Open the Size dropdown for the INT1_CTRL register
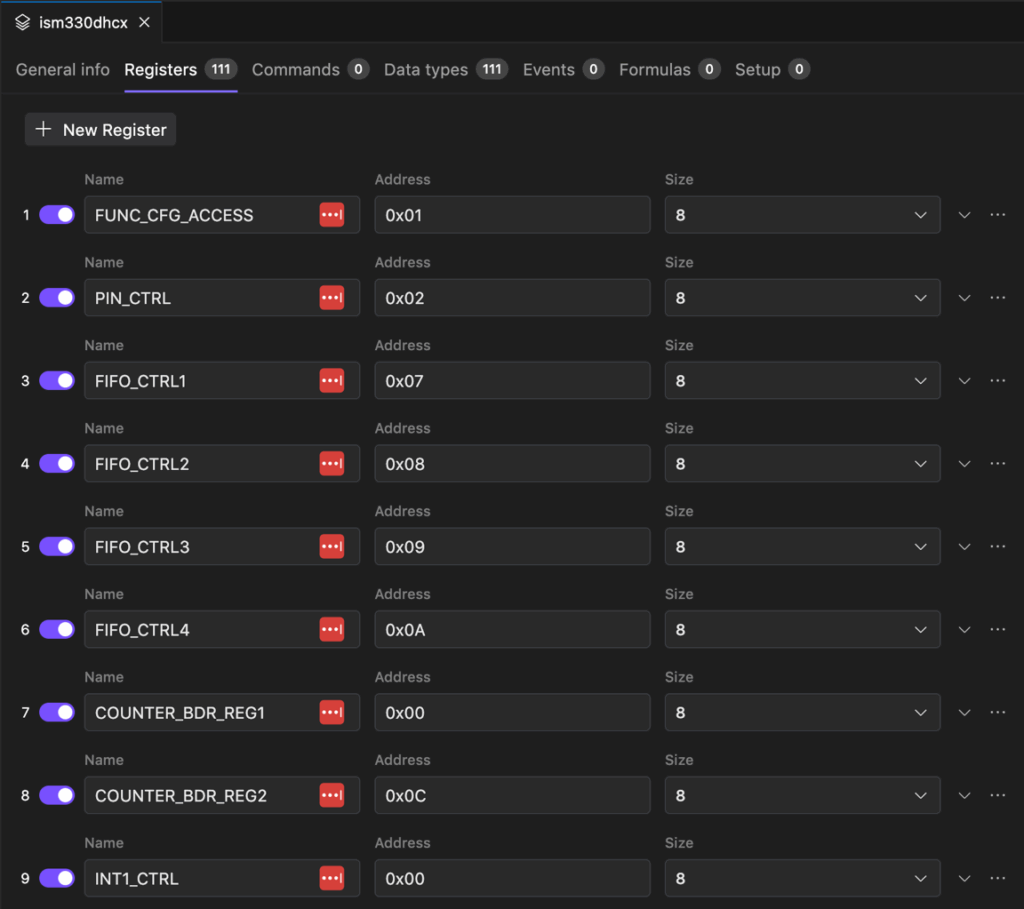This screenshot has height=909, width=1024. pos(802,879)
